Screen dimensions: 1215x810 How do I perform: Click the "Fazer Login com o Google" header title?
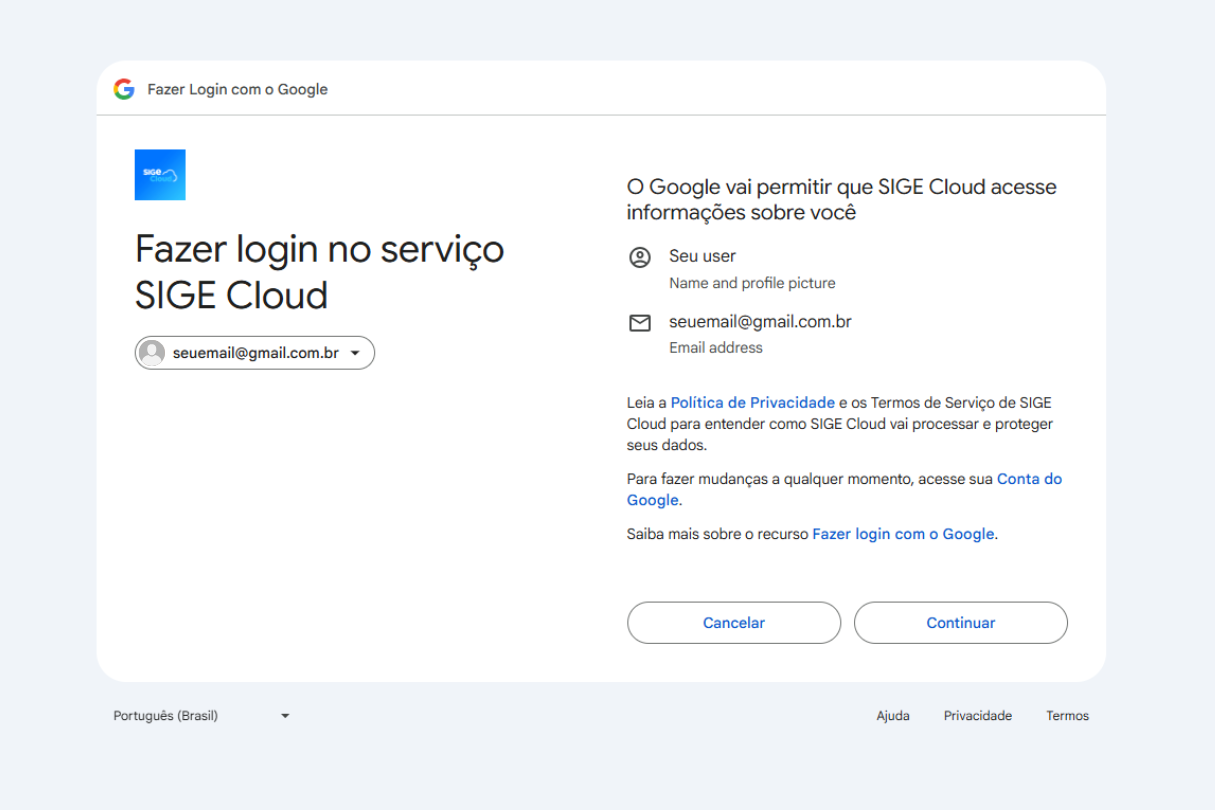point(238,89)
